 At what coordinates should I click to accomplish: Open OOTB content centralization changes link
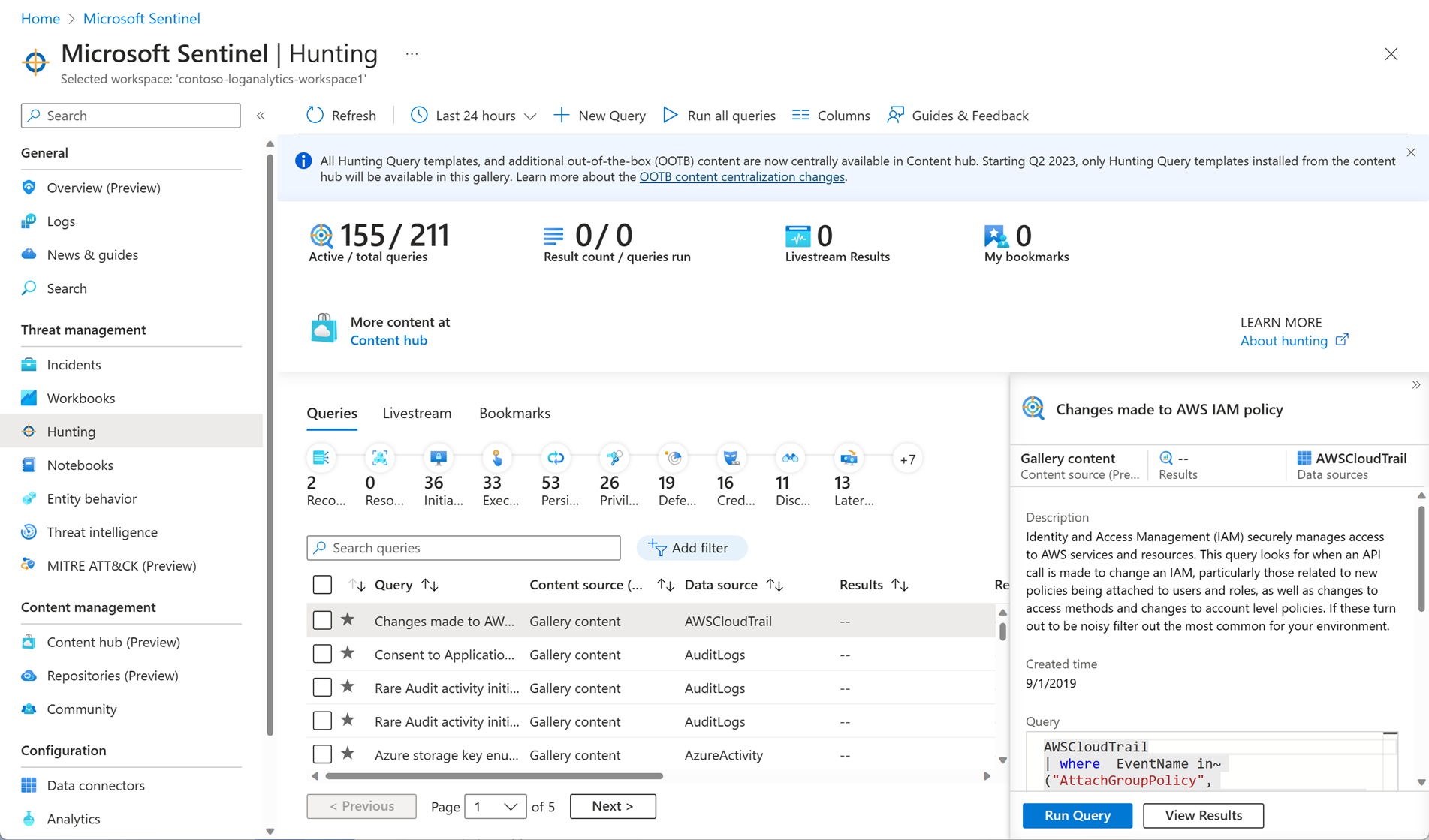click(x=742, y=177)
